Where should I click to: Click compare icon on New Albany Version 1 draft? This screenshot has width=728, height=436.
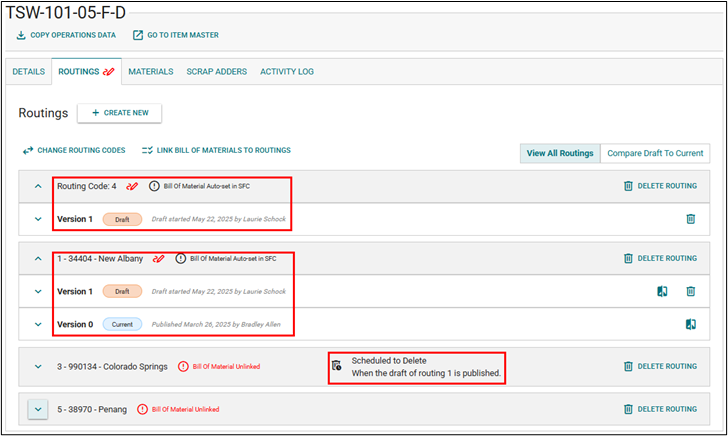[x=662, y=291]
